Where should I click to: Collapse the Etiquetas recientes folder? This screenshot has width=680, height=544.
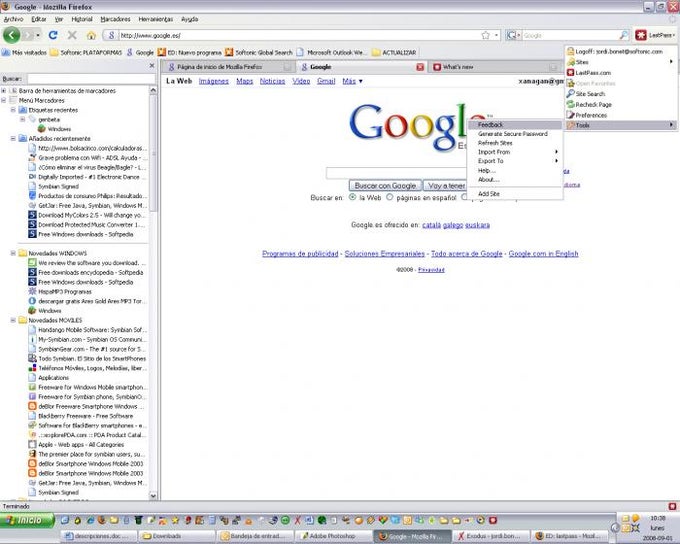coord(13,110)
